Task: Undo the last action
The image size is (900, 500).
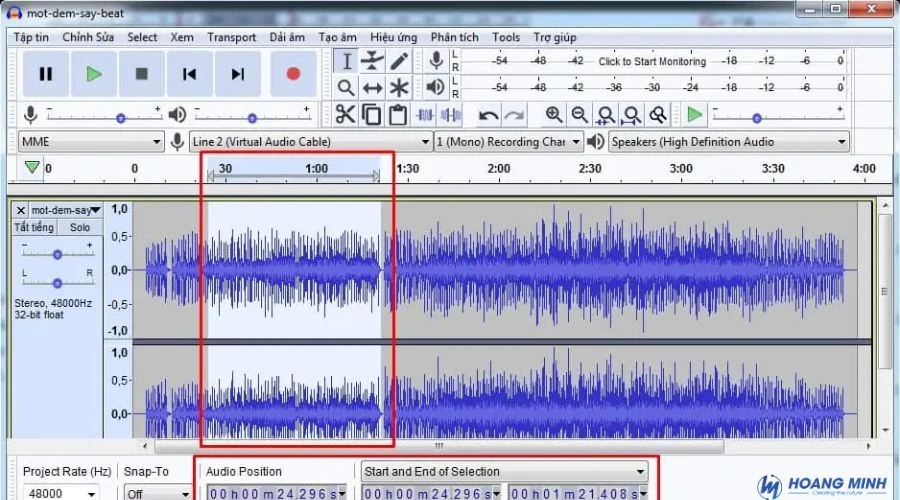Action: 488,115
